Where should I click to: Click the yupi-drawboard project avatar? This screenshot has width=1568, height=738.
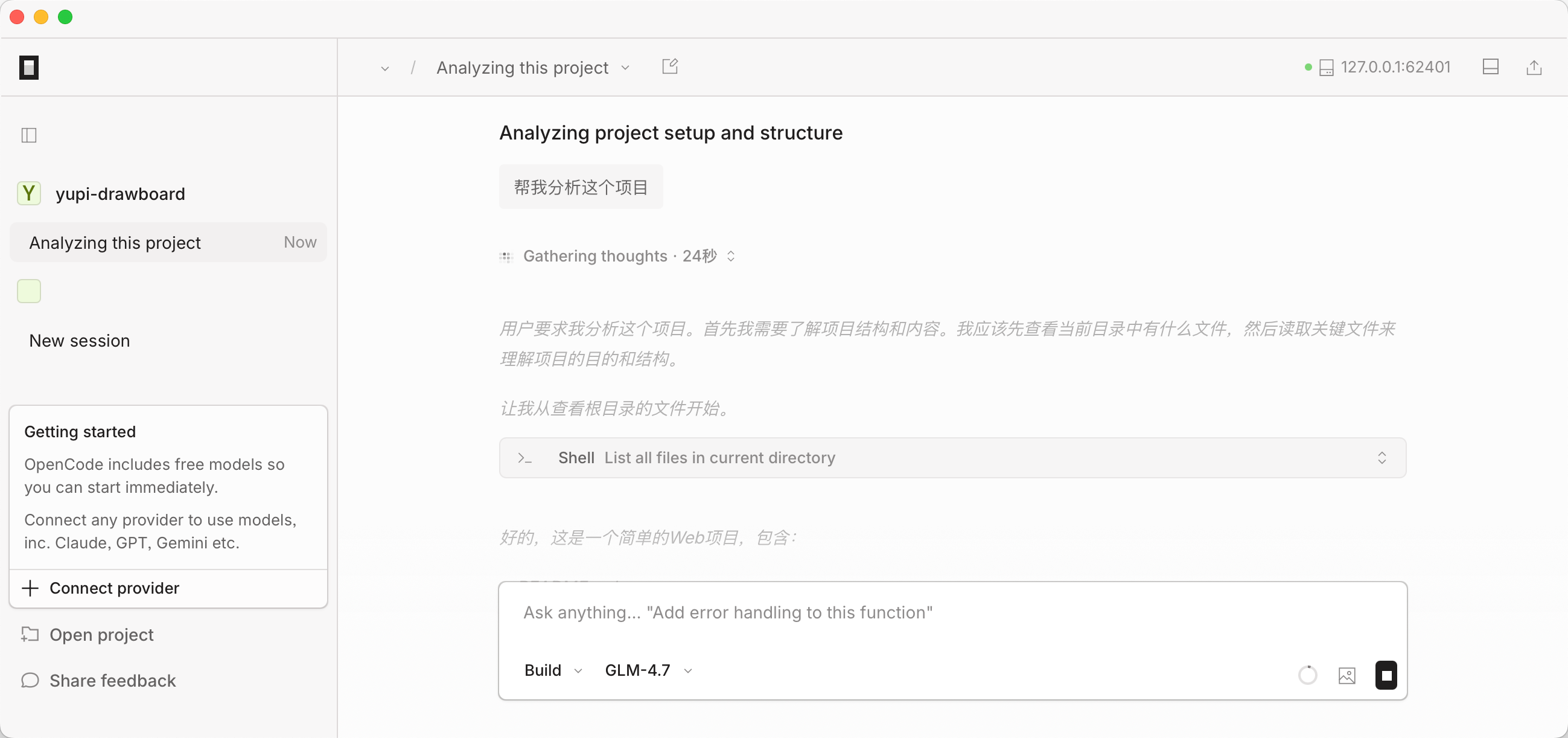[x=28, y=194]
